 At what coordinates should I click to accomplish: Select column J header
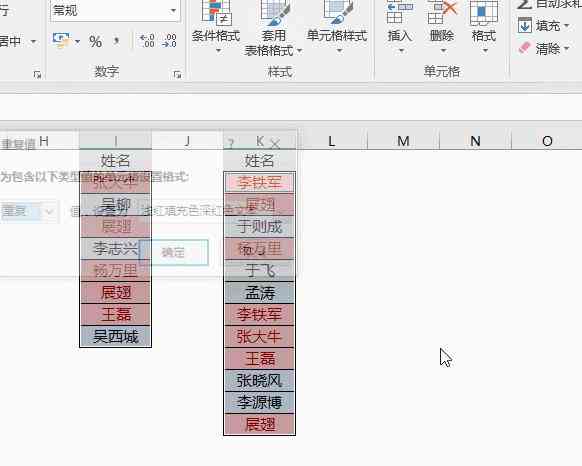pos(187,140)
